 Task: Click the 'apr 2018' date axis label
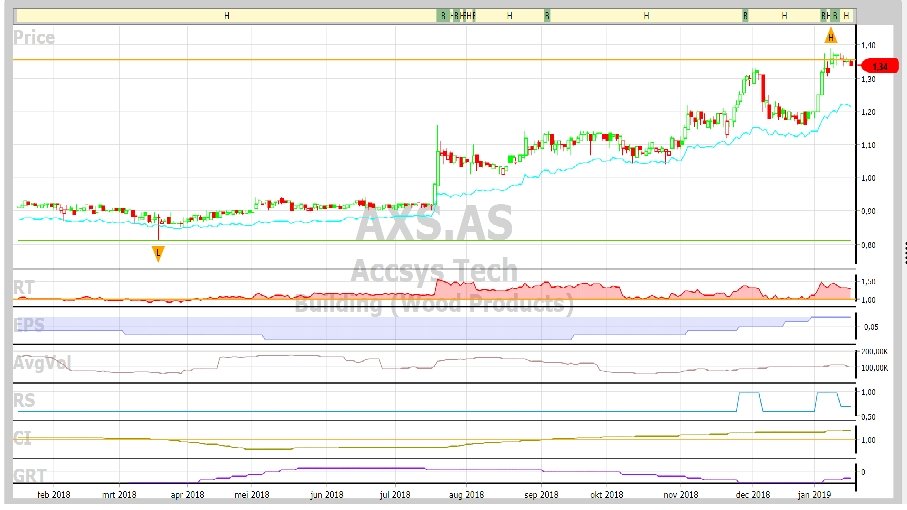[187, 494]
